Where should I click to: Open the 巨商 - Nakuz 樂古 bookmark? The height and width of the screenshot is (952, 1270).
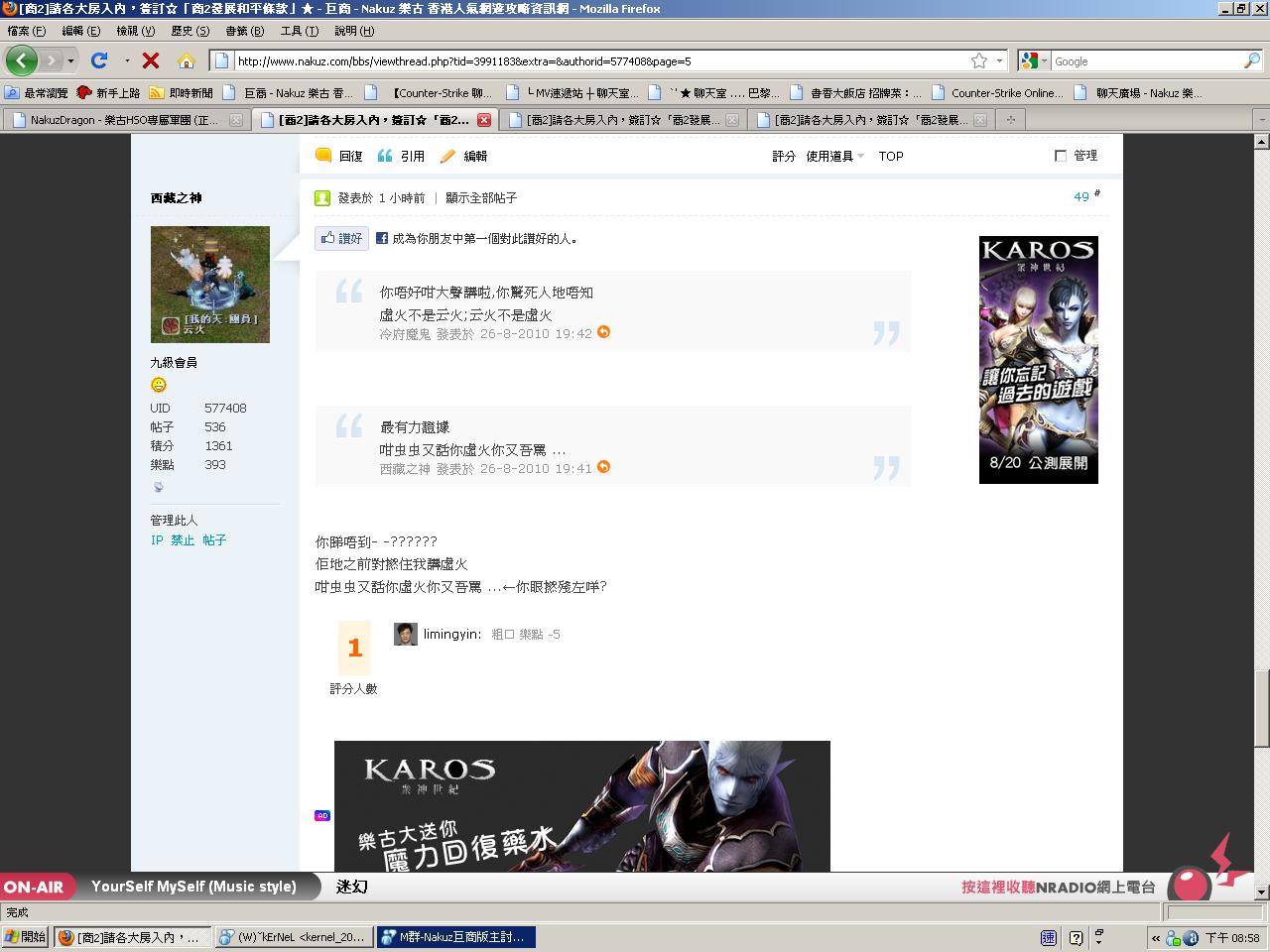289,93
